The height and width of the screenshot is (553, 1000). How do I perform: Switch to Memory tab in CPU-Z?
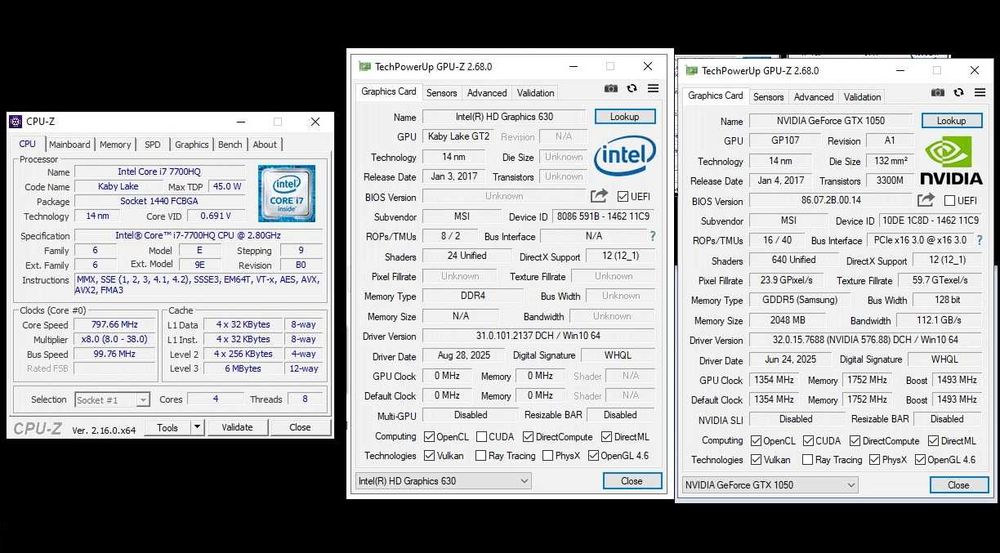[115, 145]
